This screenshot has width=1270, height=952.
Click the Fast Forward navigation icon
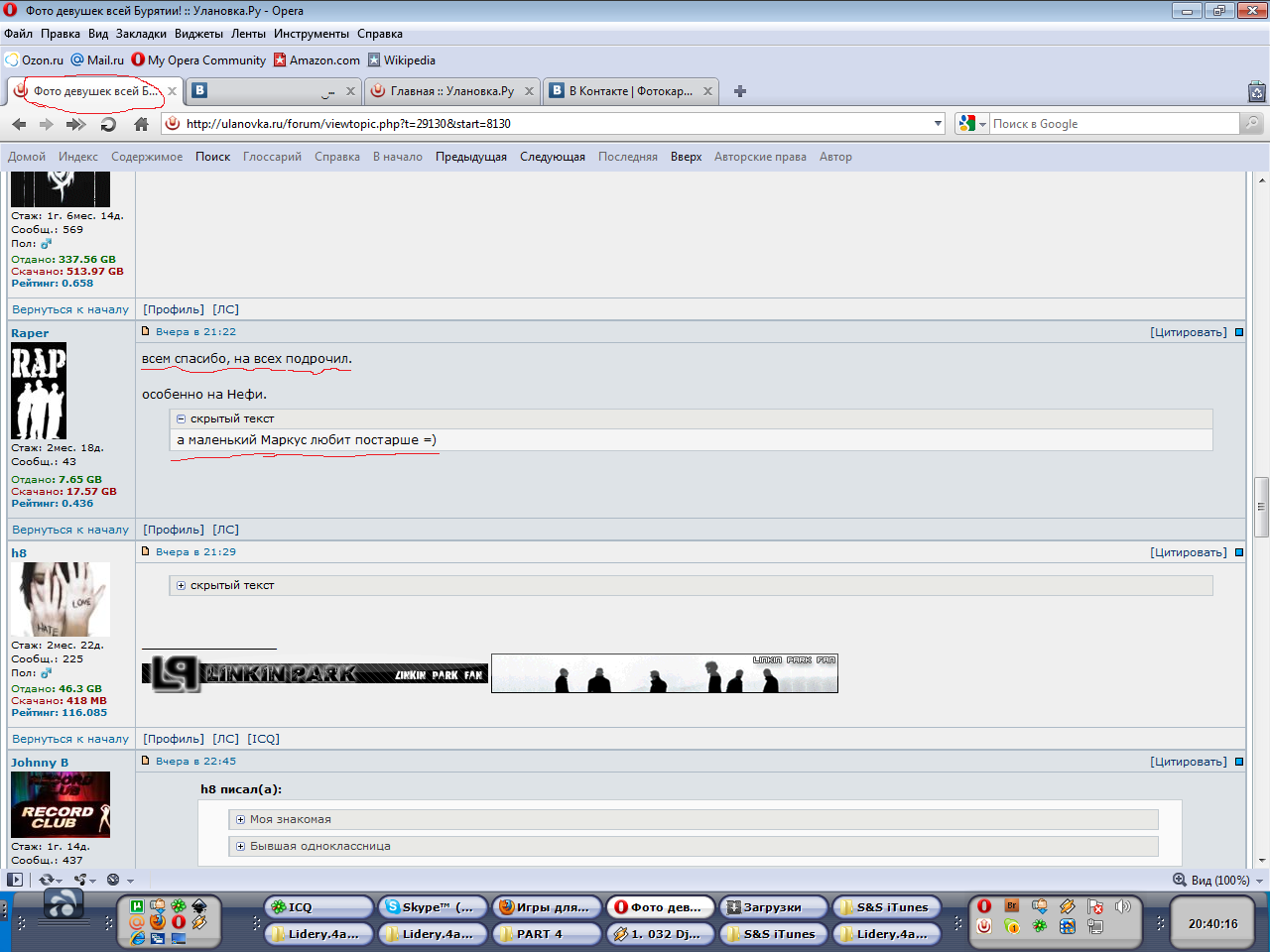click(75, 124)
